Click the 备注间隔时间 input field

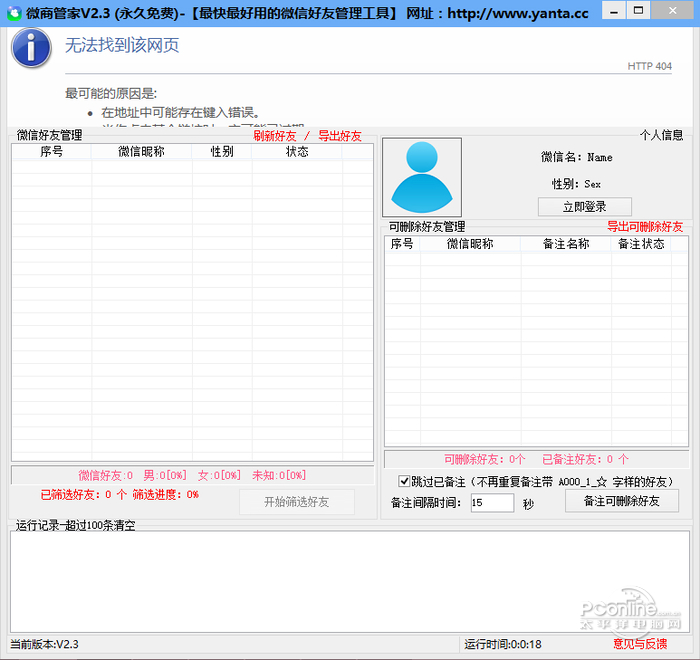[492, 503]
